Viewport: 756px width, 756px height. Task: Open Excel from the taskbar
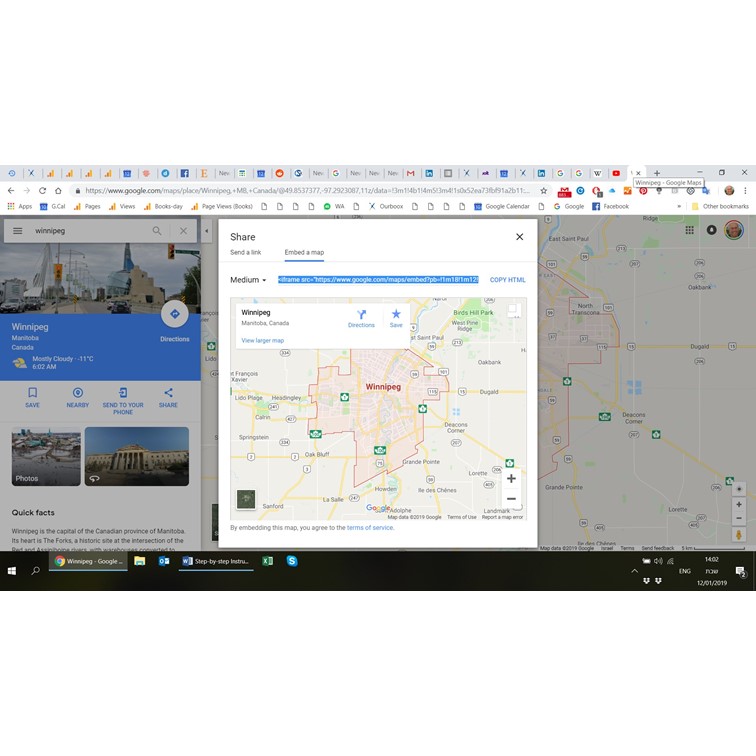coord(268,561)
